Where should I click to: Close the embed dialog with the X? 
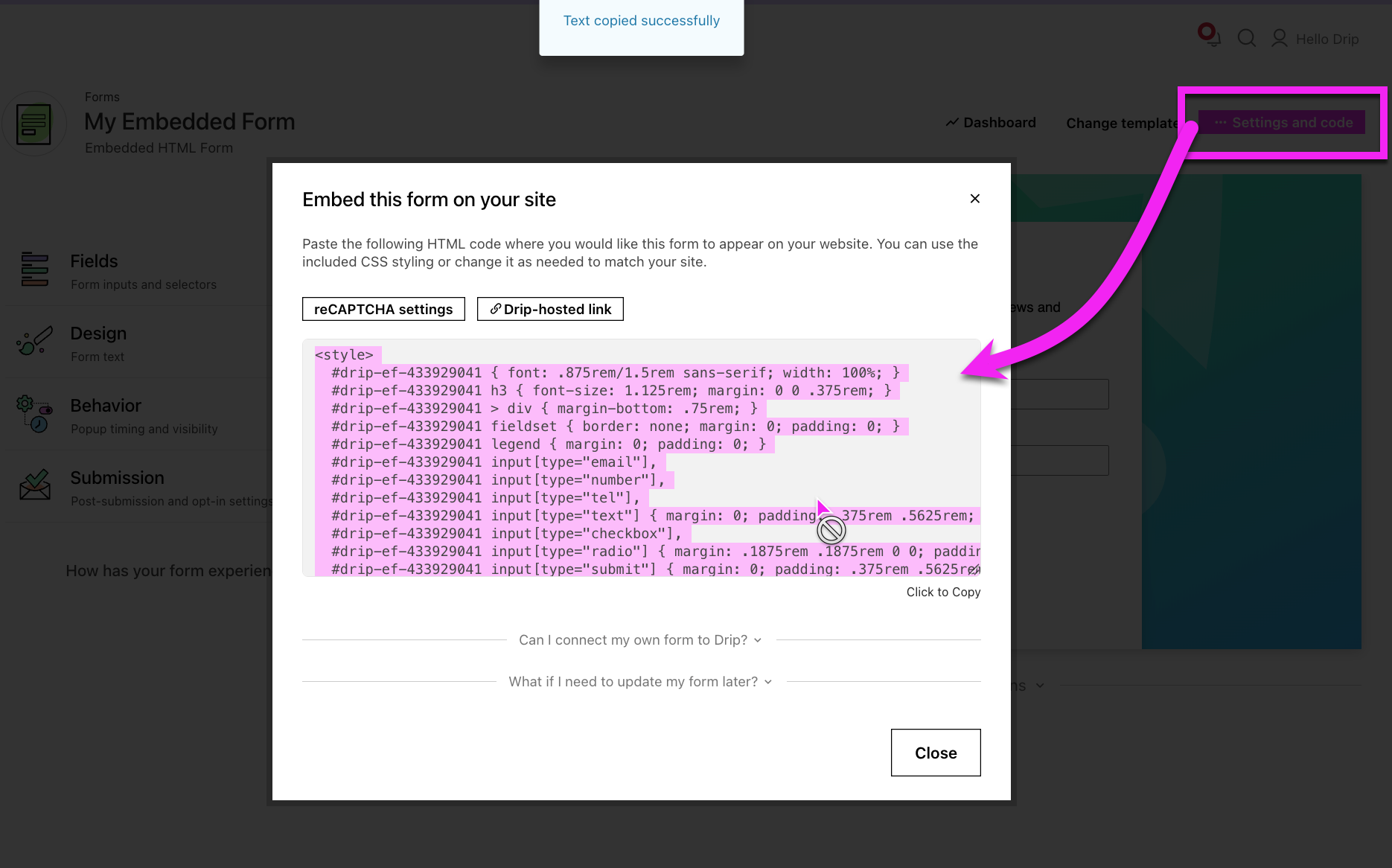(974, 199)
